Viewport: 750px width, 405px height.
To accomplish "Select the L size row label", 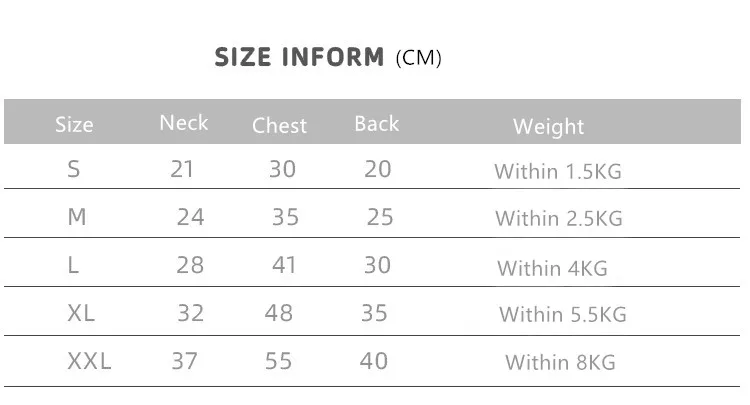I will point(73,265).
